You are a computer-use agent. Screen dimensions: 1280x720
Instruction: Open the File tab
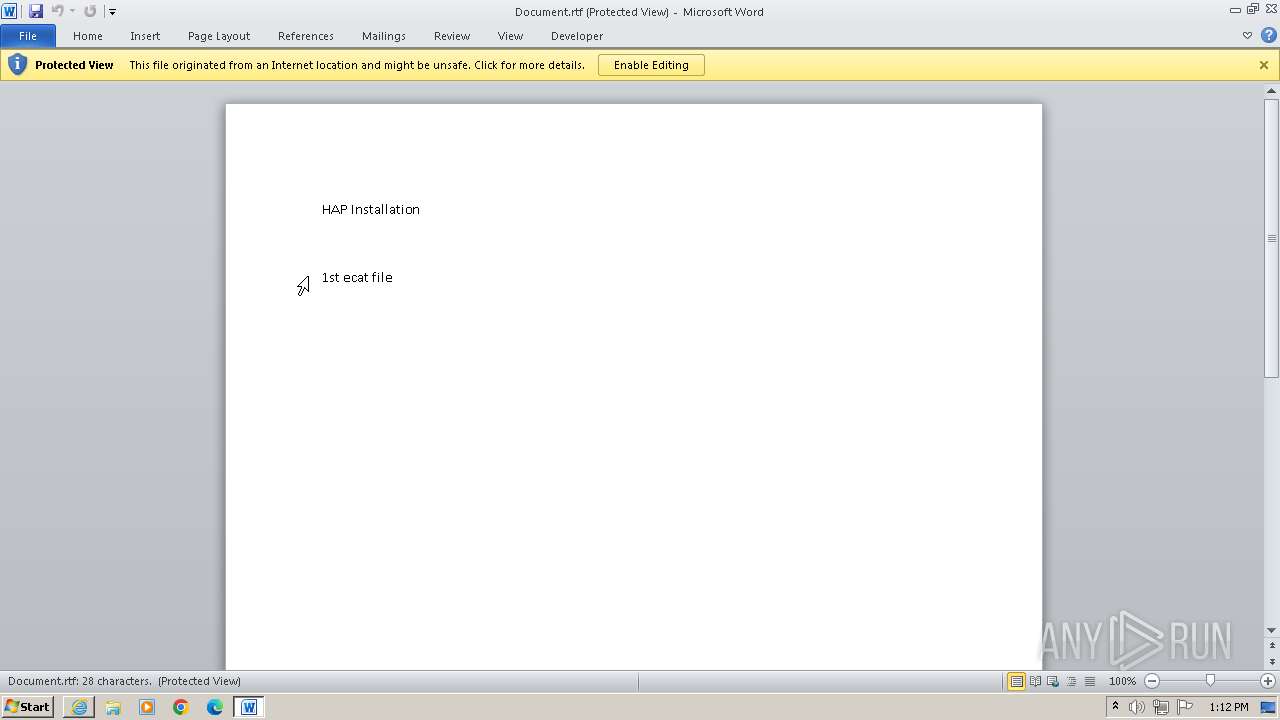click(28, 36)
